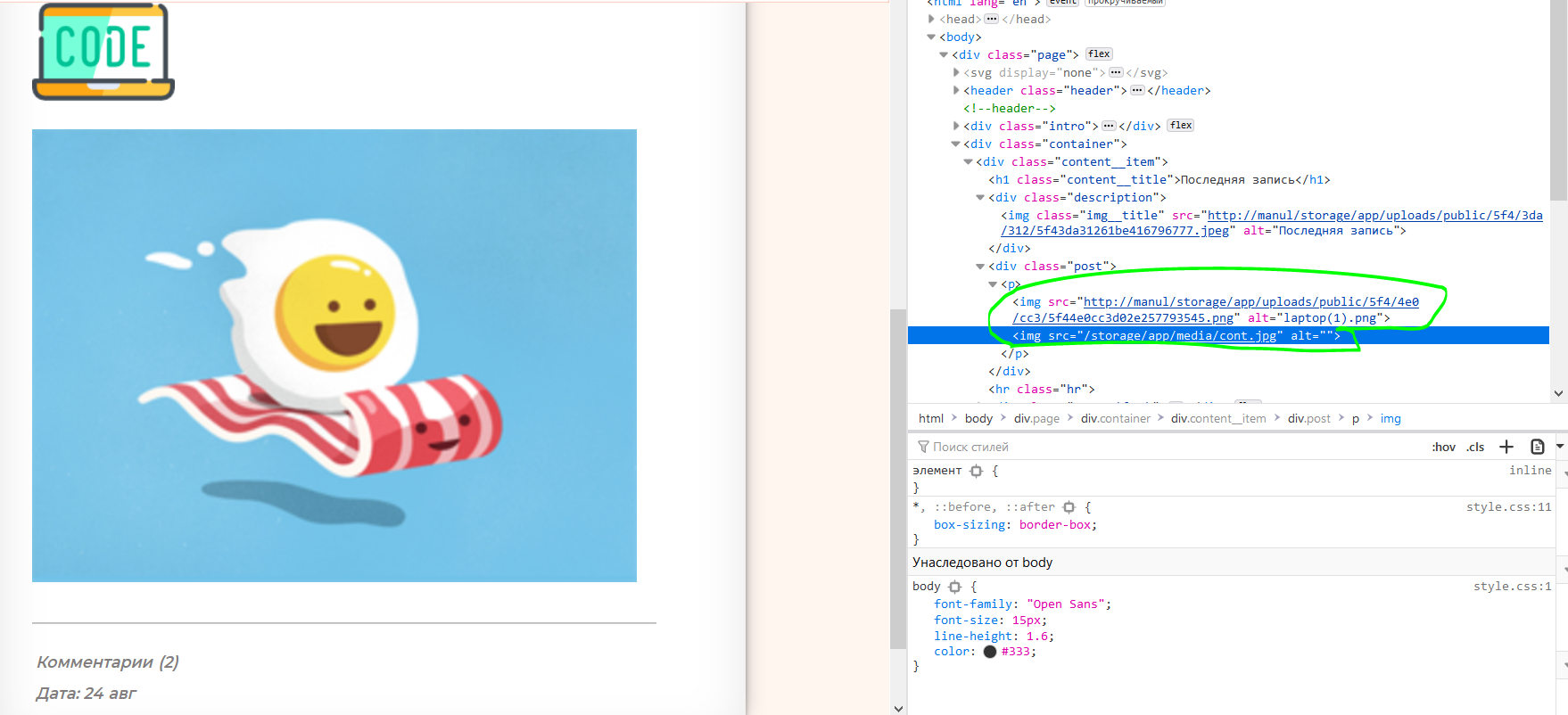Toggle the .cls classes panel
This screenshot has width=1568, height=715.
tap(1475, 447)
